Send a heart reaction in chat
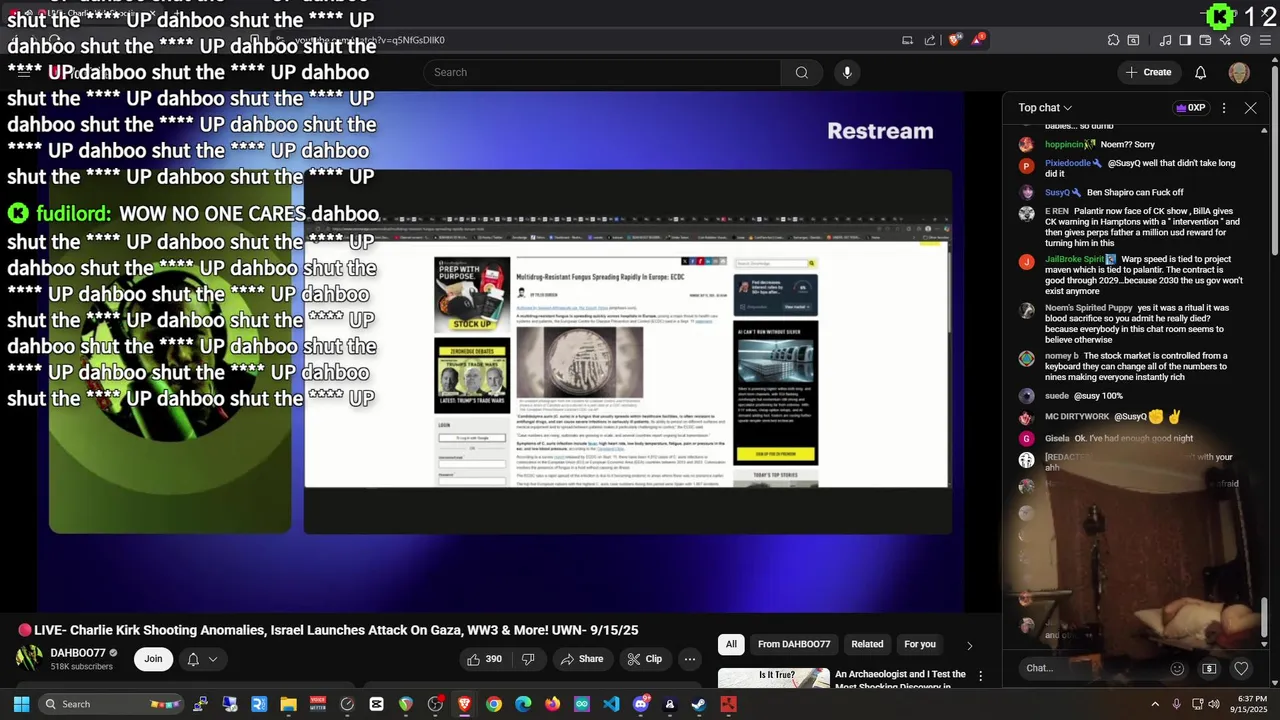The width and height of the screenshot is (1280, 720). (1241, 669)
